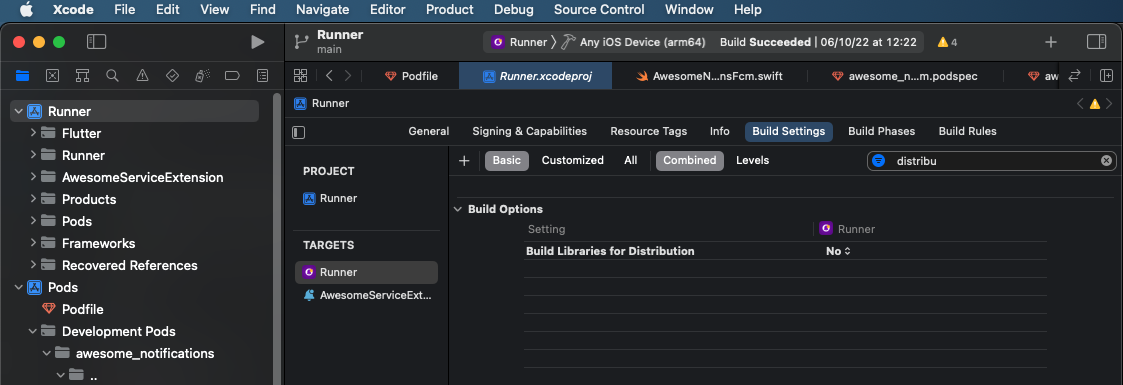The width and height of the screenshot is (1123, 385).
Task: Switch to Combined view
Action: click(690, 160)
